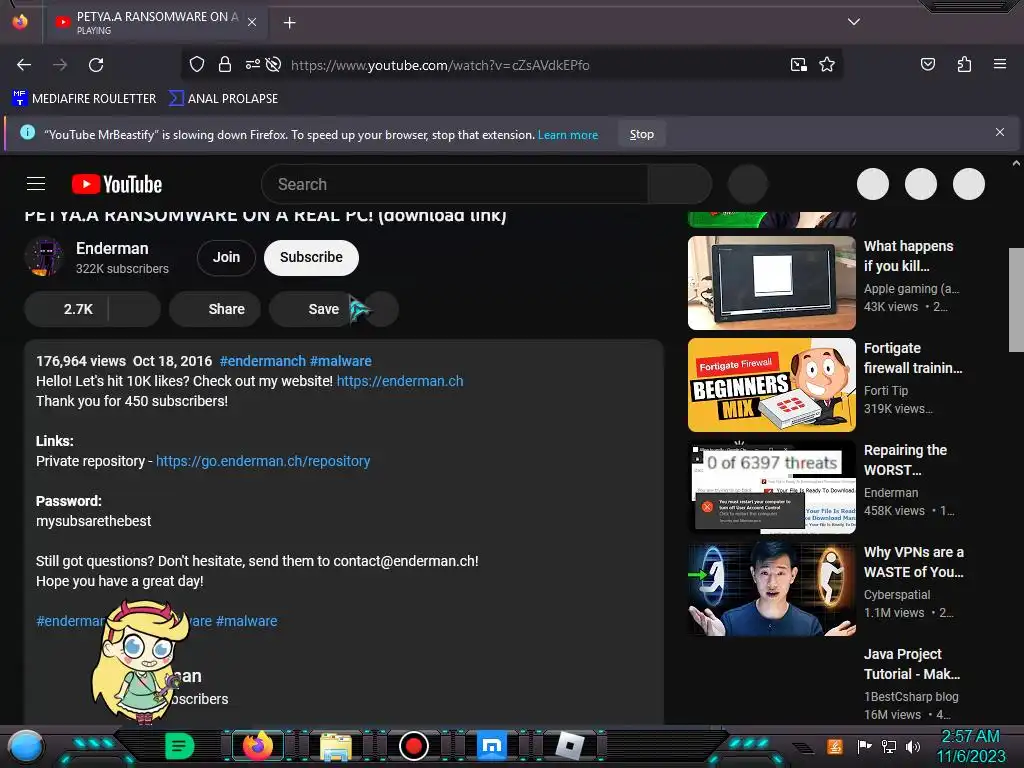1024x768 pixels.
Task: Click the browser forward arrow
Action: (60, 65)
